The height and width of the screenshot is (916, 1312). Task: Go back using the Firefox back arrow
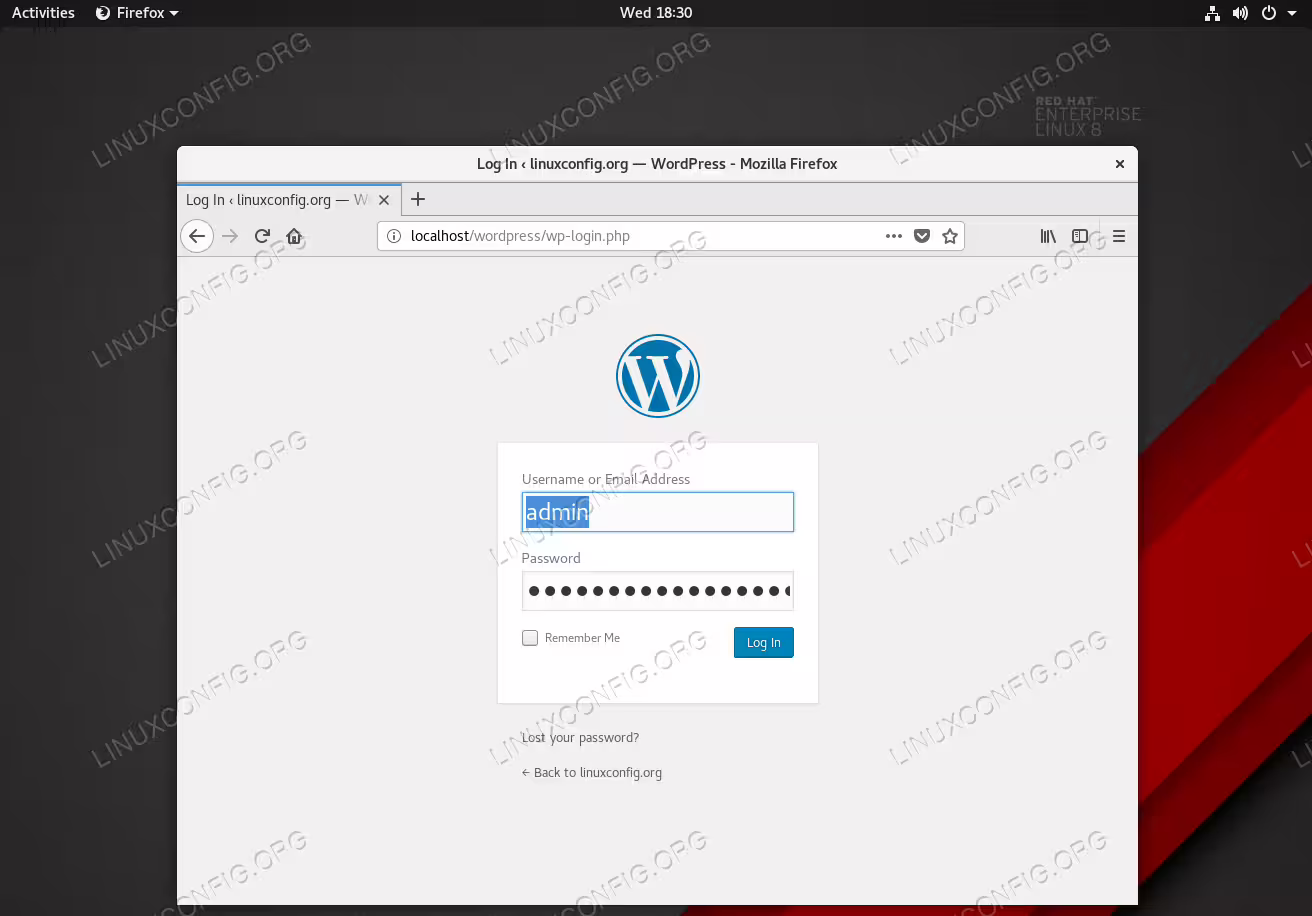[x=197, y=236]
